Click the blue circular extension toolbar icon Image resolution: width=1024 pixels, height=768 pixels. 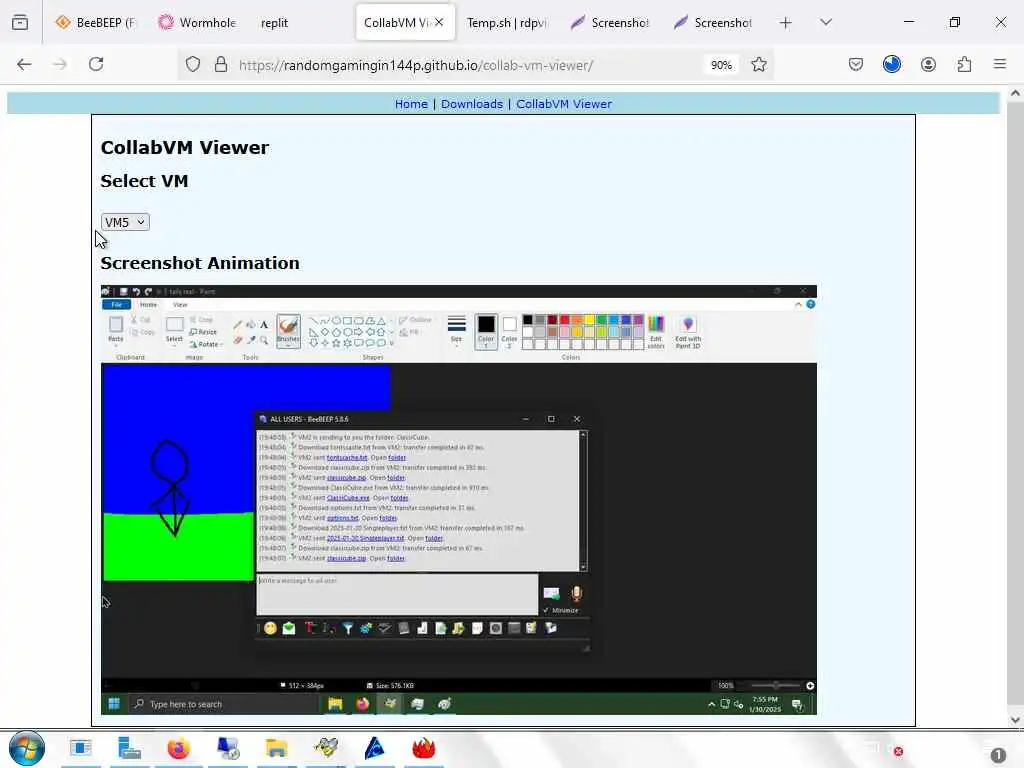coord(891,64)
